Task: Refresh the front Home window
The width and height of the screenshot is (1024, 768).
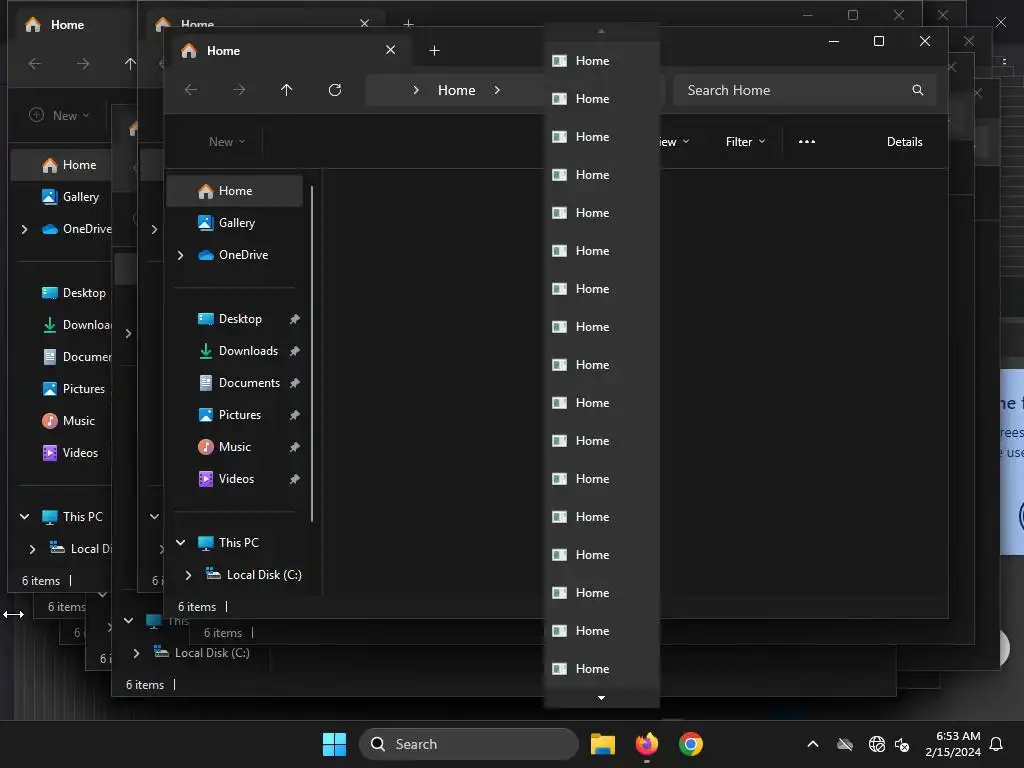Action: pos(335,90)
